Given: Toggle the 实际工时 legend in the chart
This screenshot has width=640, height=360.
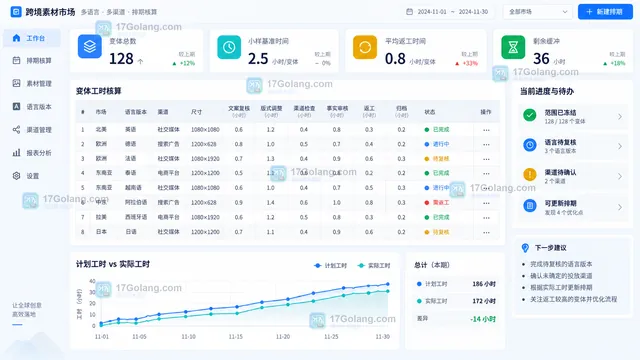Looking at the screenshot, I should (373, 265).
